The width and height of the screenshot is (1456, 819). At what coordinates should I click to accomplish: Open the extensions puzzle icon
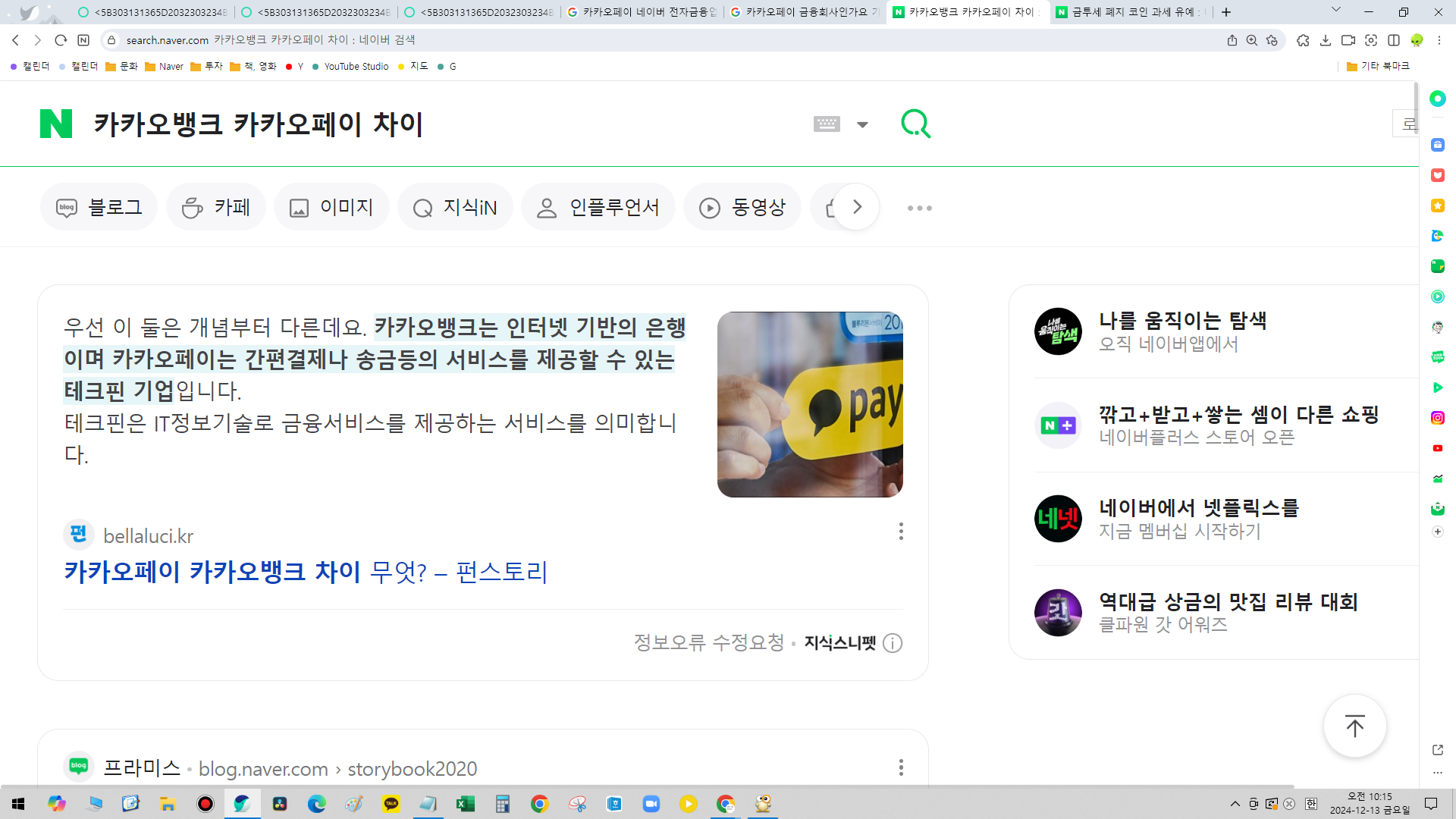[x=1303, y=40]
